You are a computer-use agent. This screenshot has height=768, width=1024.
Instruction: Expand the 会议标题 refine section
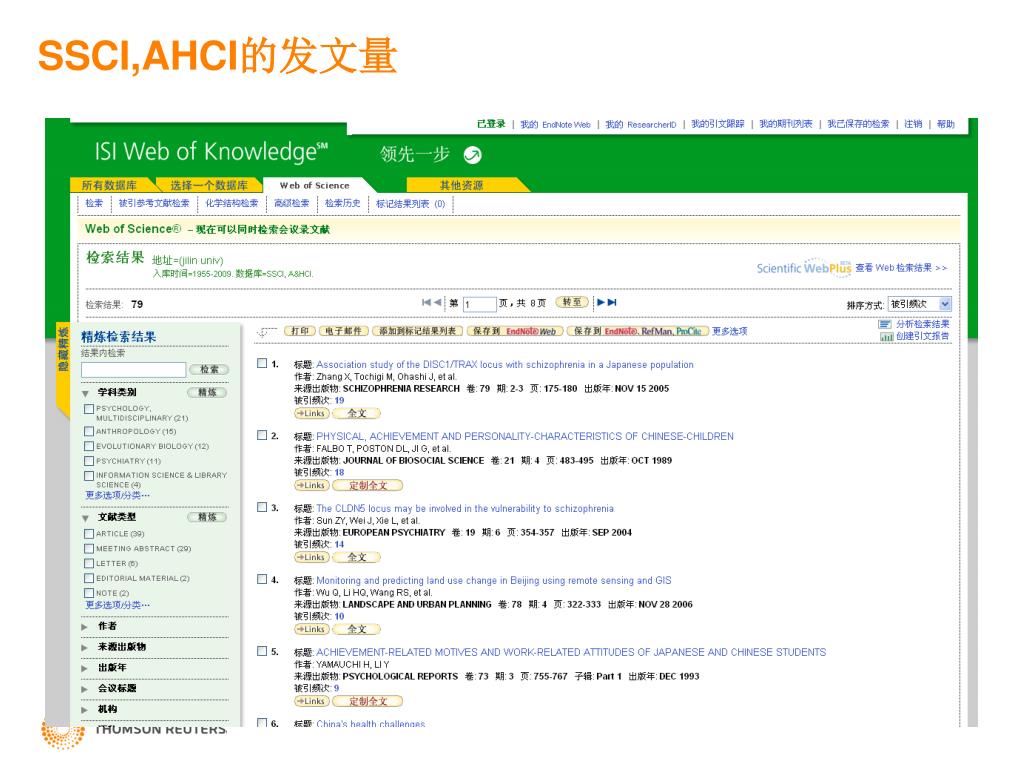pos(84,689)
